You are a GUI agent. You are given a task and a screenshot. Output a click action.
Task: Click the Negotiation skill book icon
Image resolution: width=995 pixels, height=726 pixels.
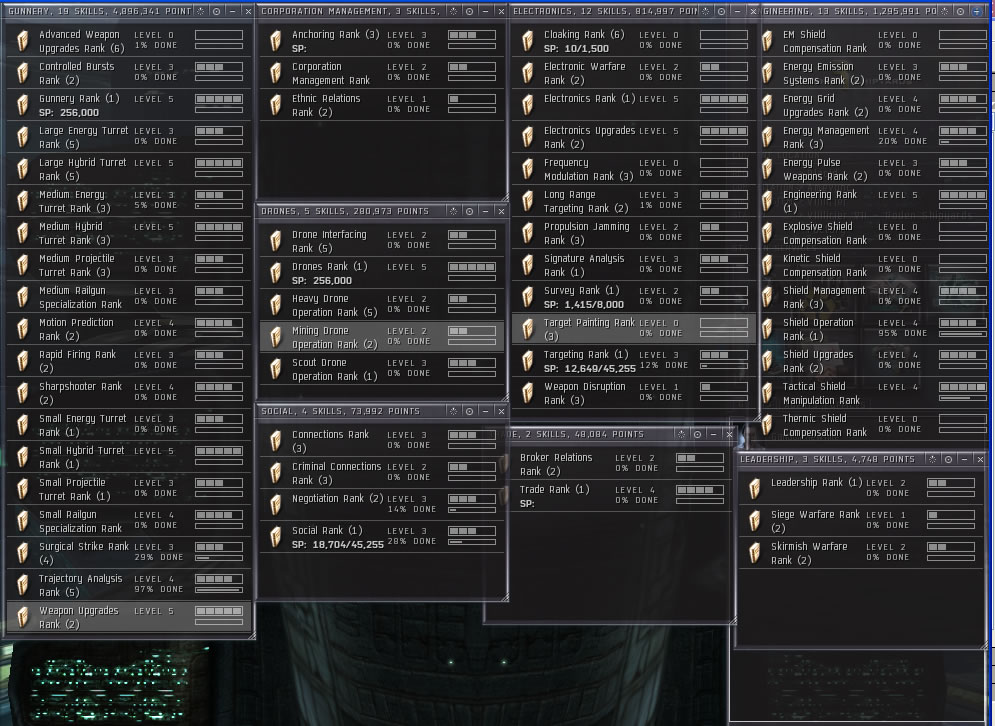275,505
